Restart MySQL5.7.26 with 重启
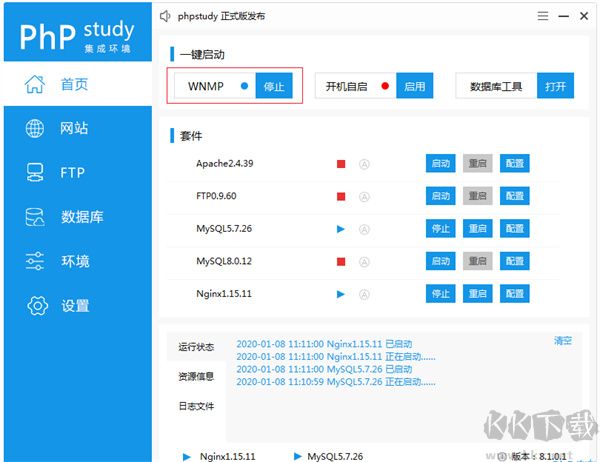600x462 pixels. coord(478,229)
